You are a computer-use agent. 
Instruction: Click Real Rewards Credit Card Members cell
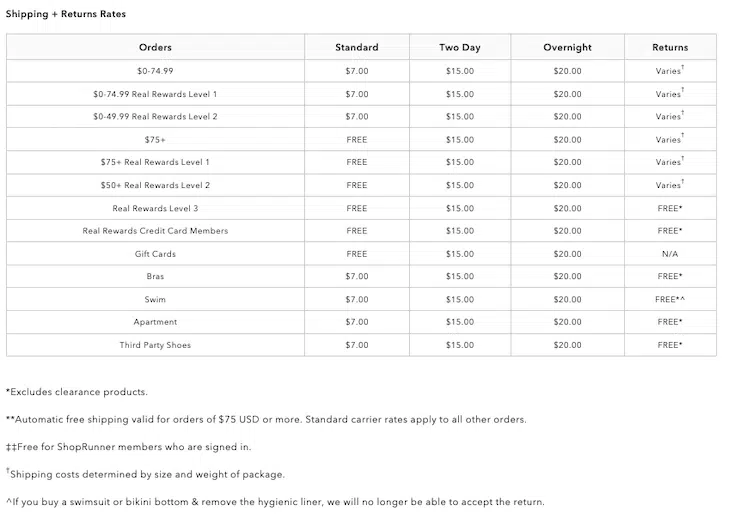pos(155,231)
